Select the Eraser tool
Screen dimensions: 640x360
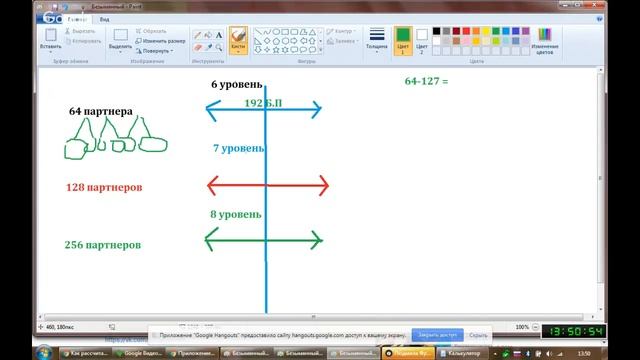point(197,47)
